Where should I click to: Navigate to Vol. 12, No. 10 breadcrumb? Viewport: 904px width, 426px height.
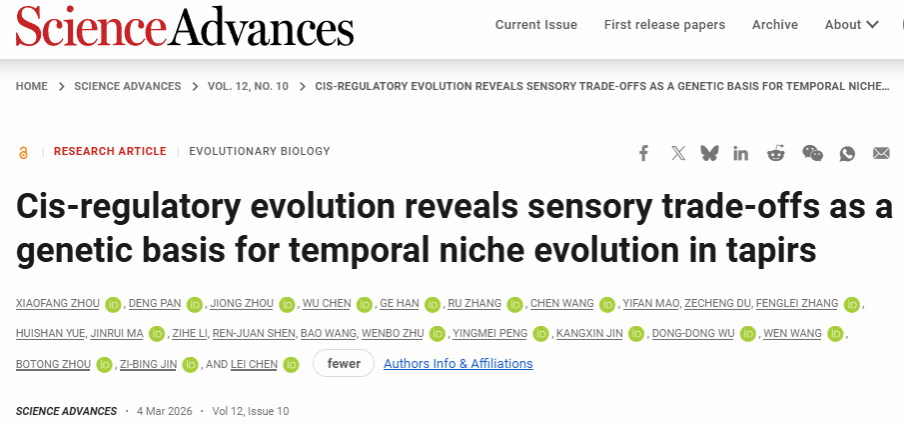pyautogui.click(x=248, y=86)
